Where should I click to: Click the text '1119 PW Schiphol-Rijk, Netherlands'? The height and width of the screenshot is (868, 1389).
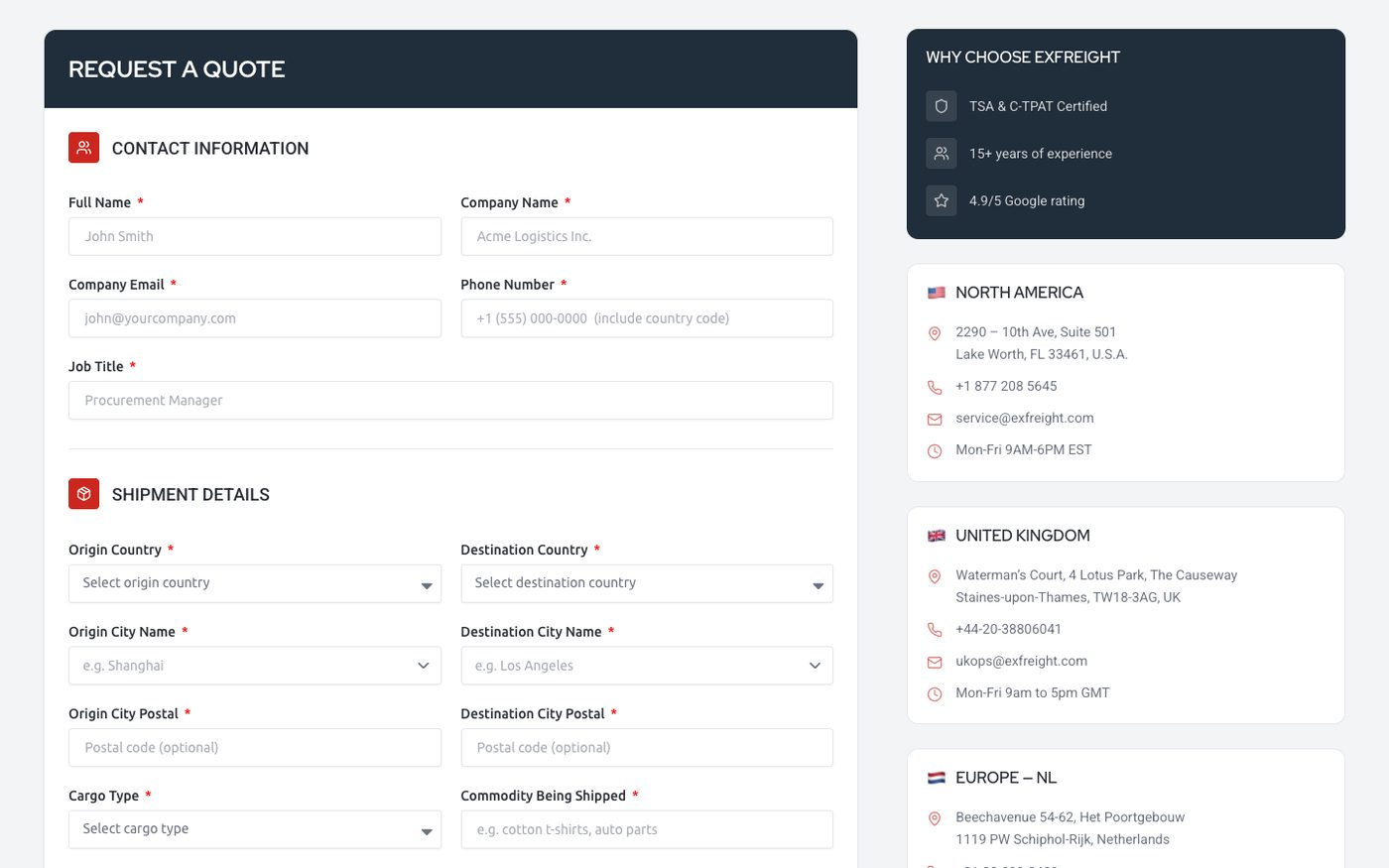coord(1063,839)
